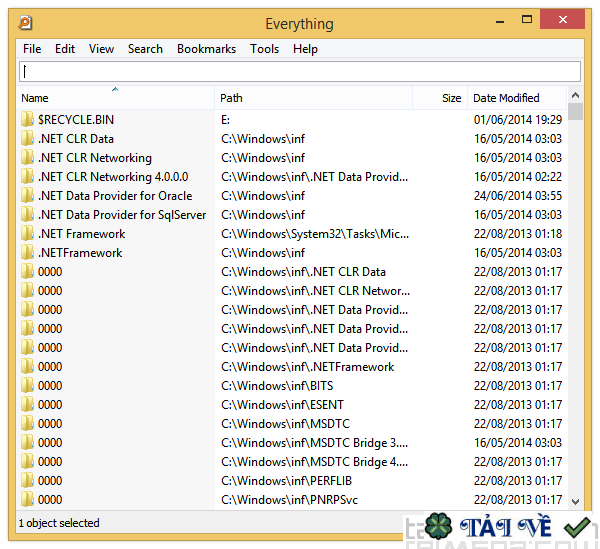Click folder icon of 0000 in inf\ESENT

(27, 404)
